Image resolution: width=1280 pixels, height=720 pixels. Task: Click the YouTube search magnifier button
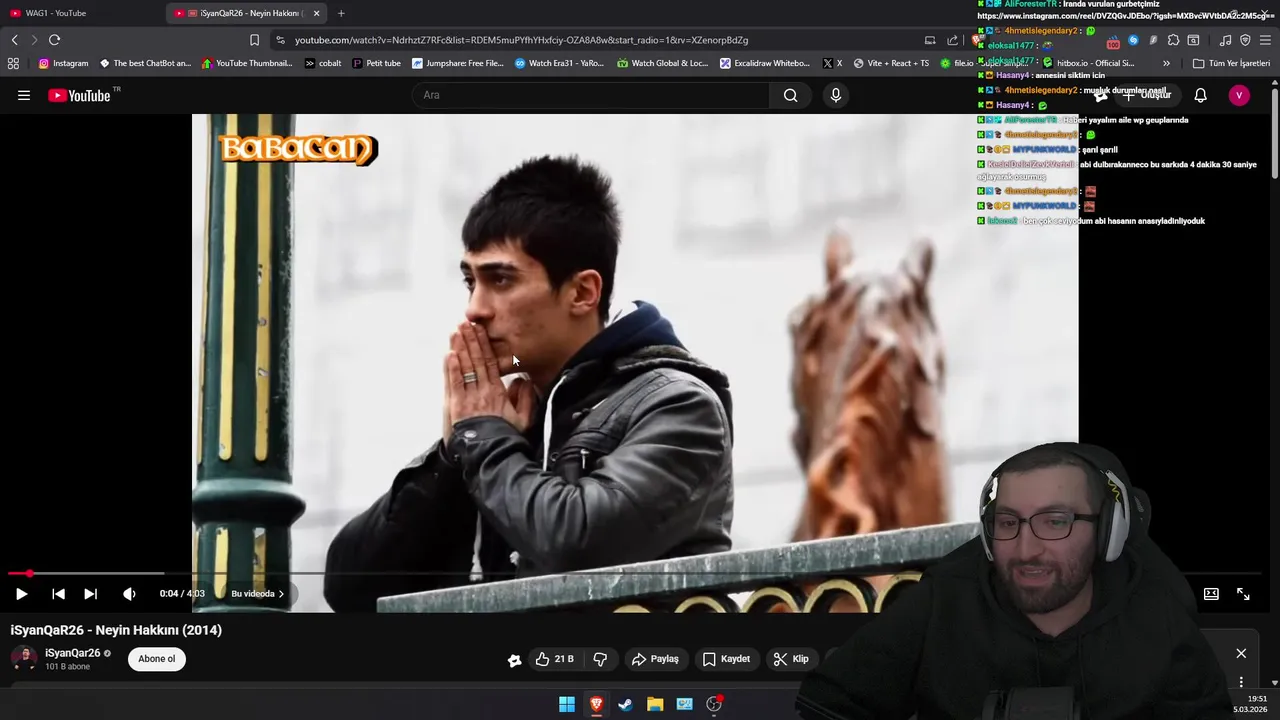click(790, 95)
